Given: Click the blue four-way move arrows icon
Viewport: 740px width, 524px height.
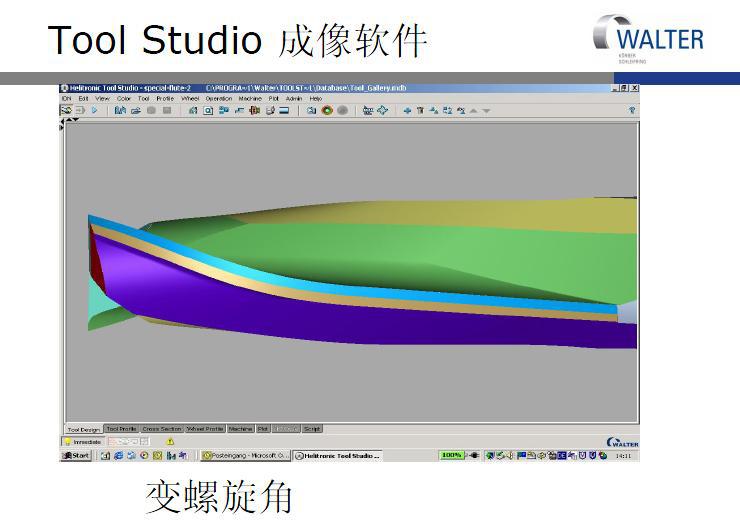Looking at the screenshot, I should point(382,111).
